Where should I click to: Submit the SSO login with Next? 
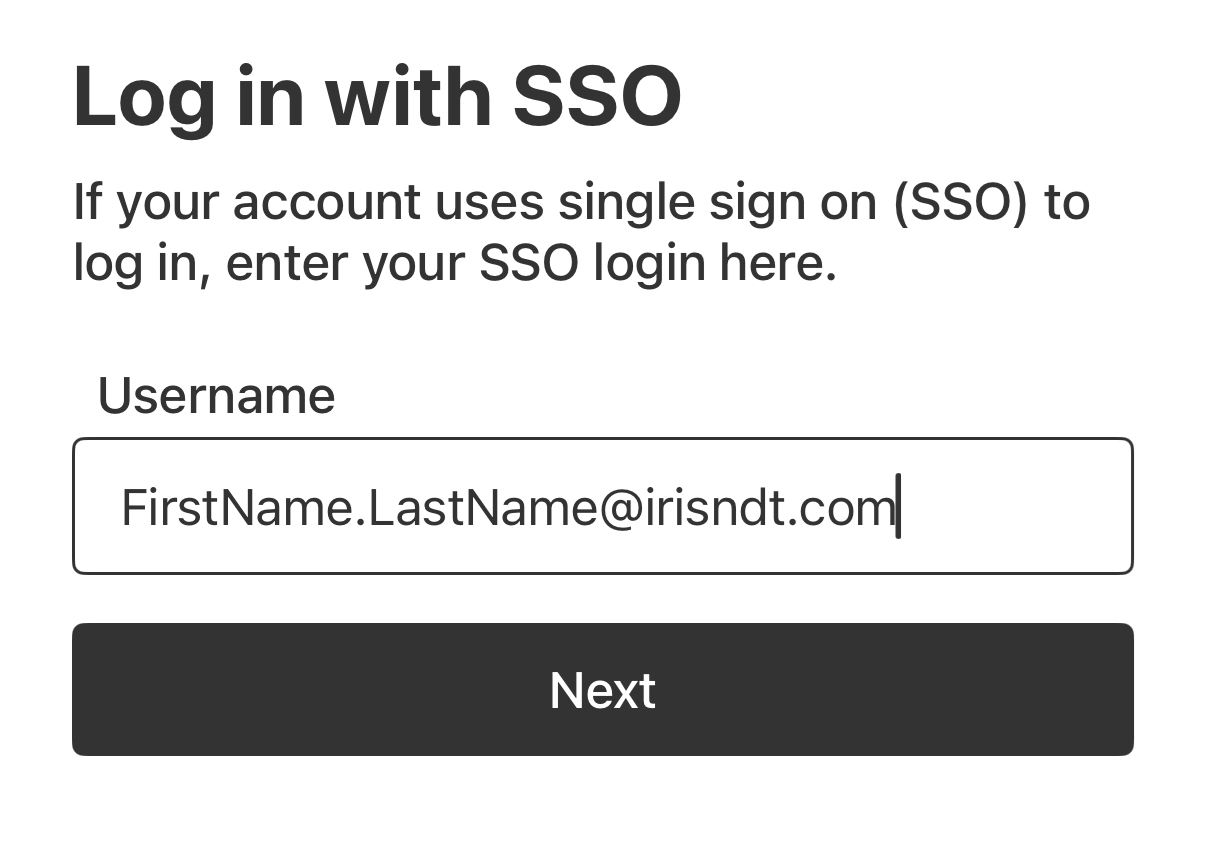[x=602, y=689]
